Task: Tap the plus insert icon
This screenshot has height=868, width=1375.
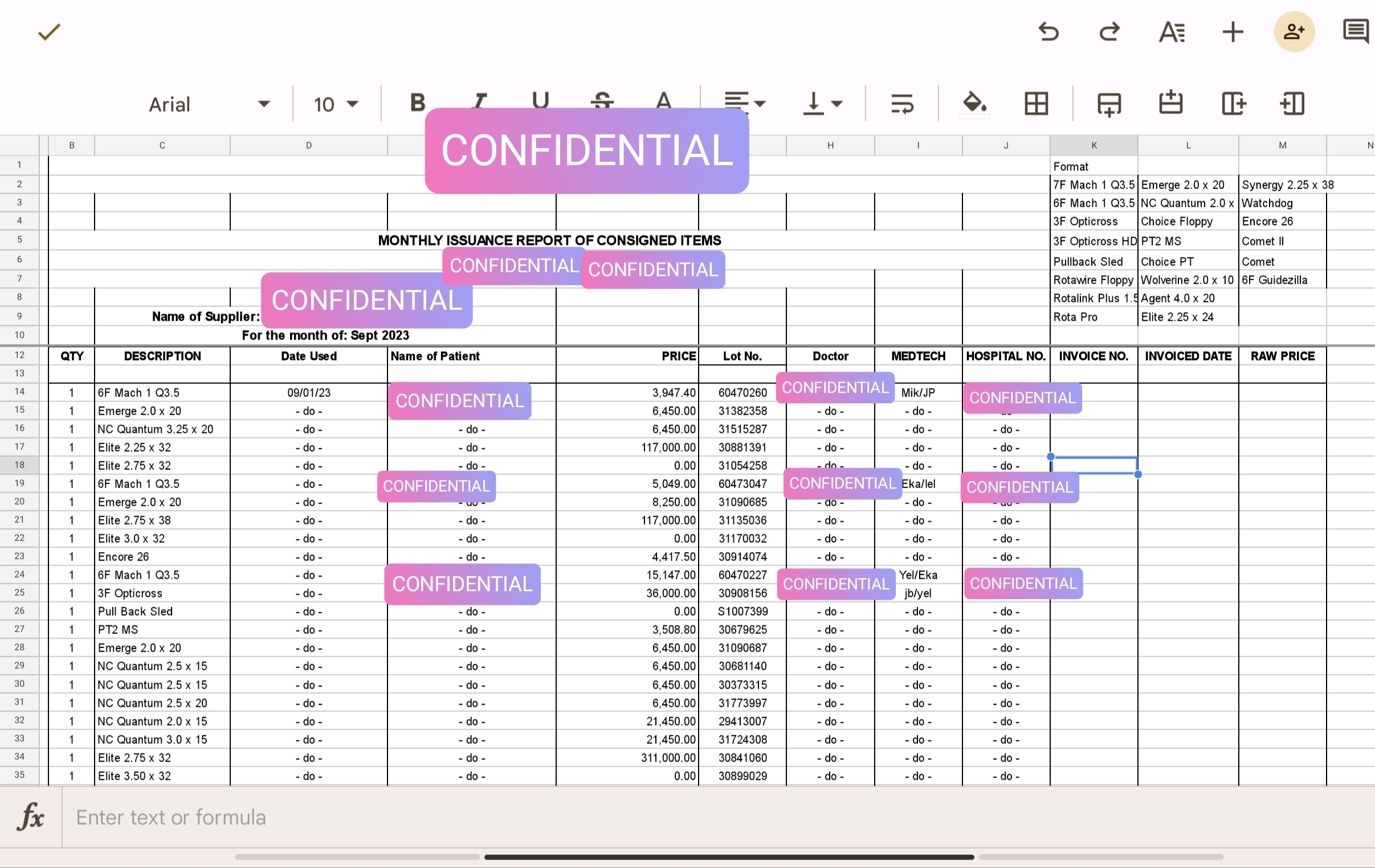Action: tap(1232, 32)
